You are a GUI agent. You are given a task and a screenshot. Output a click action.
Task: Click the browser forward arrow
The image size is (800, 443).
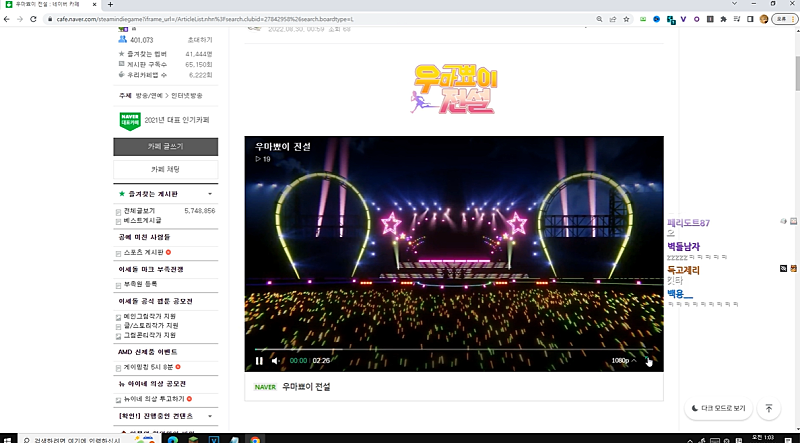[x=20, y=19]
